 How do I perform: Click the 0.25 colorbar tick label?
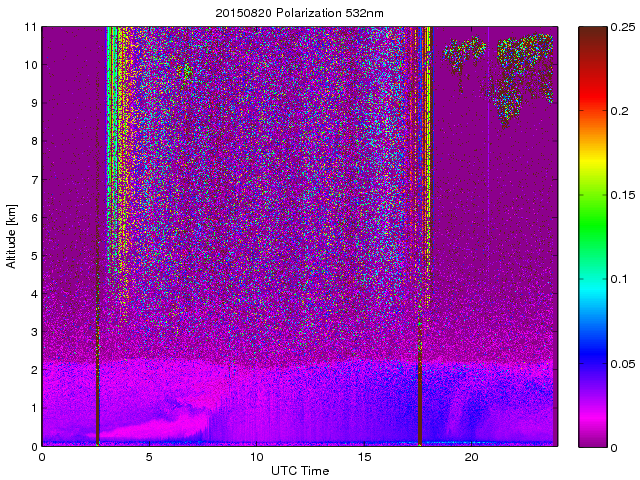(x=624, y=27)
